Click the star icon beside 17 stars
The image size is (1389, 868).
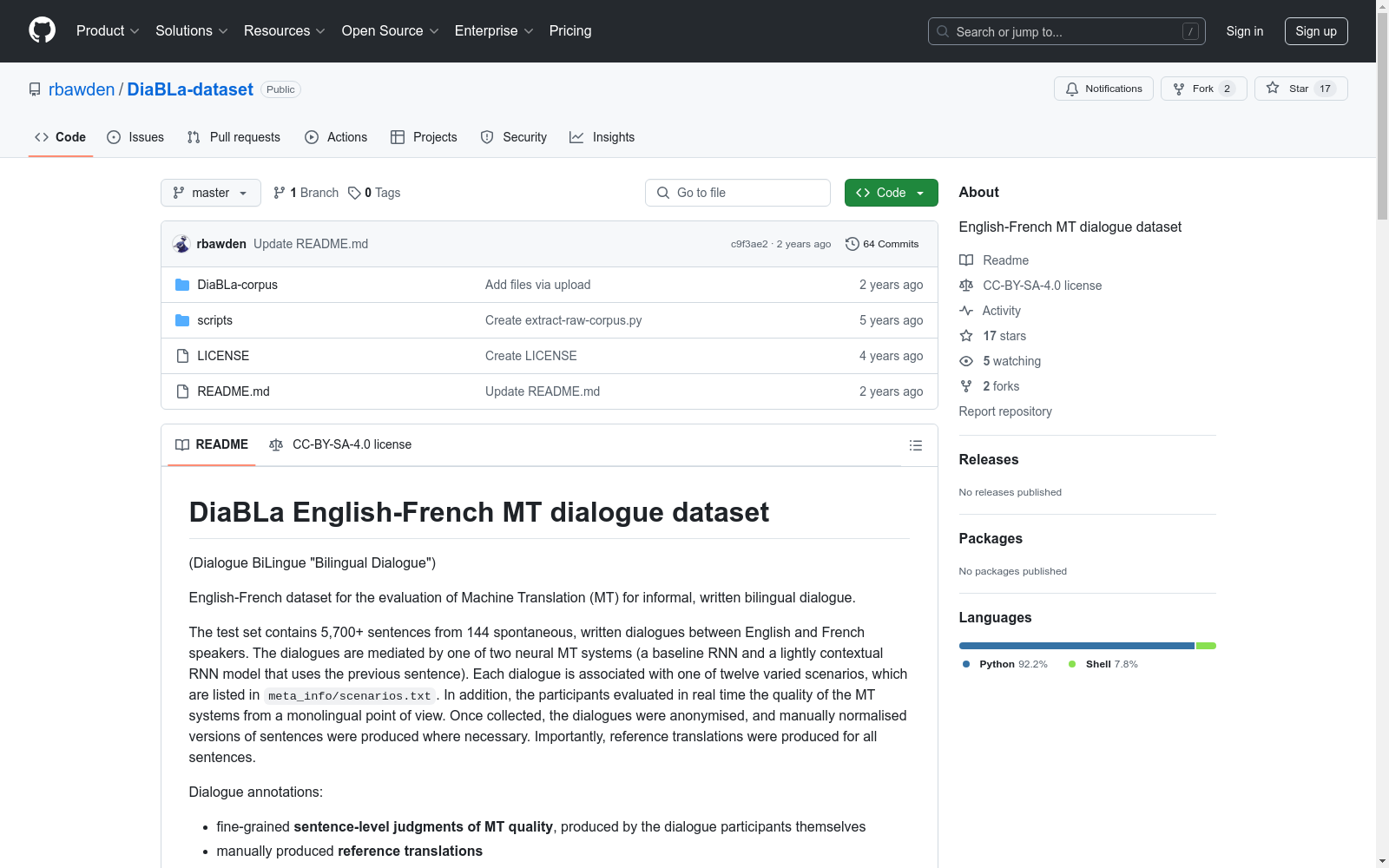966,336
